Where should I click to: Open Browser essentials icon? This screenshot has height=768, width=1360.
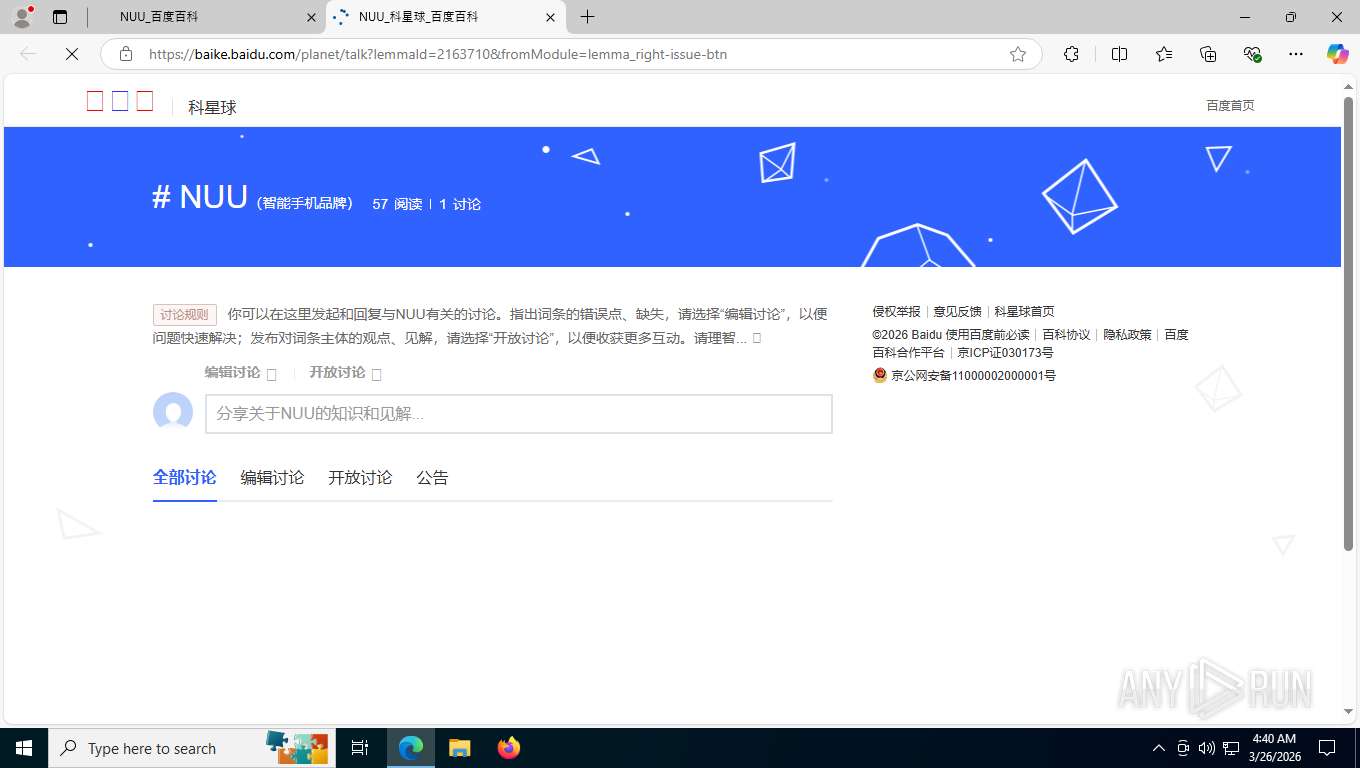(x=1252, y=54)
